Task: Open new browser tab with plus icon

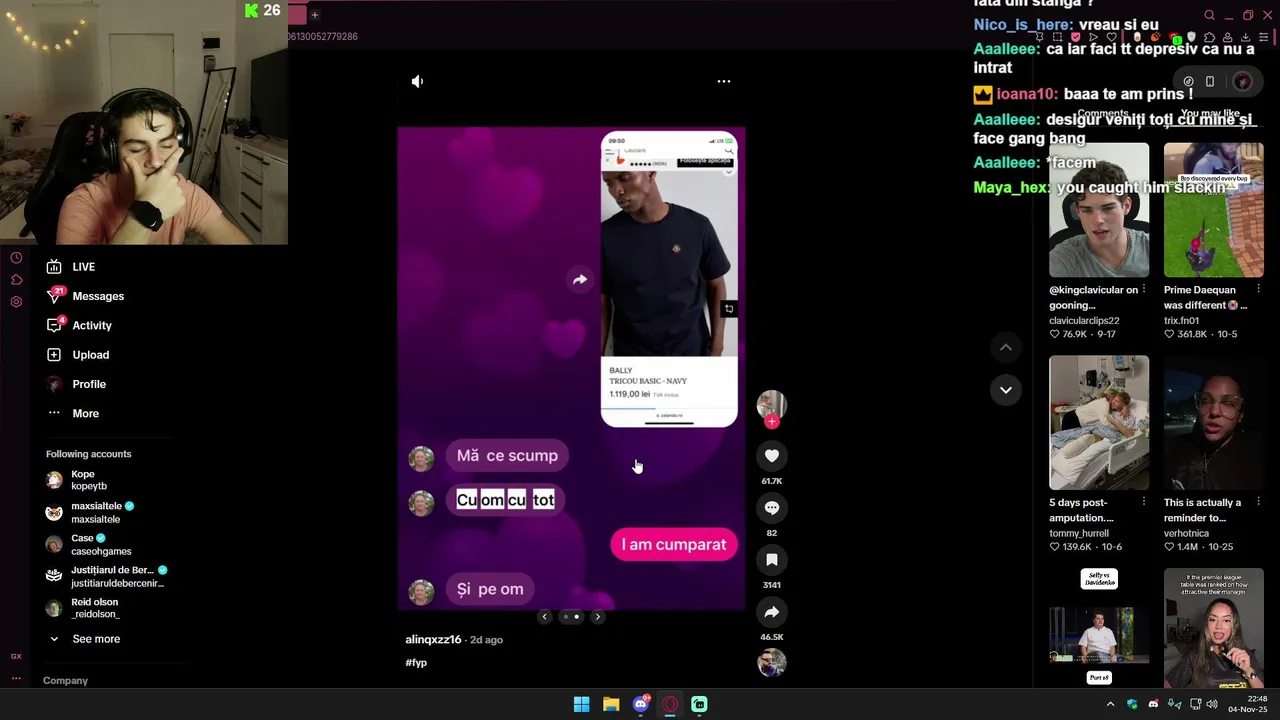Action: coord(314,15)
